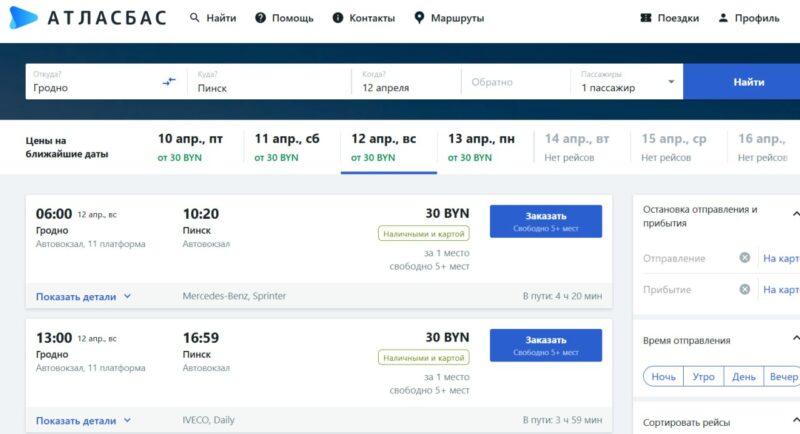Clear the Прибытие stop field
This screenshot has width=800, height=434.
(744, 290)
